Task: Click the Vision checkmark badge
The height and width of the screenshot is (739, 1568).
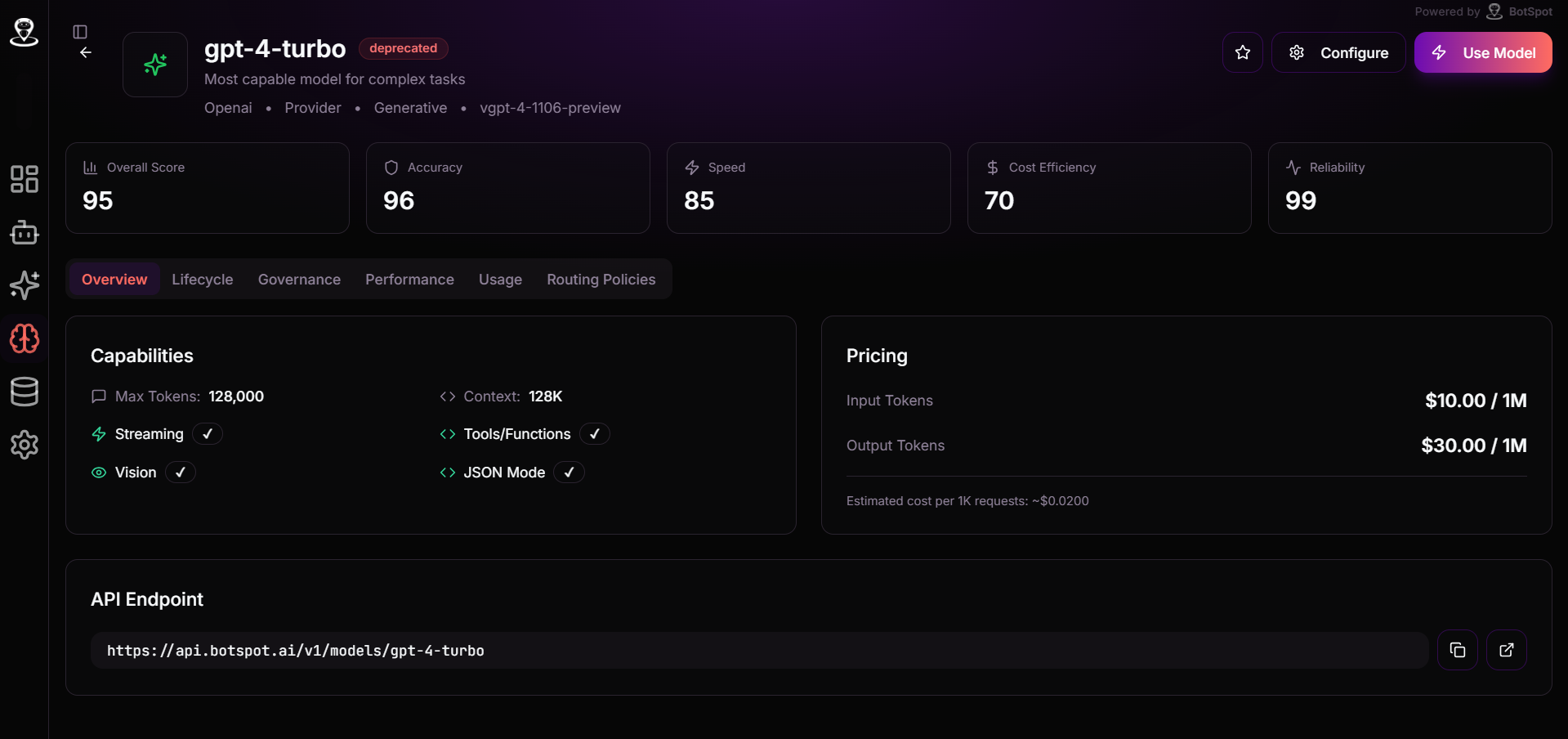Action: [x=181, y=473]
